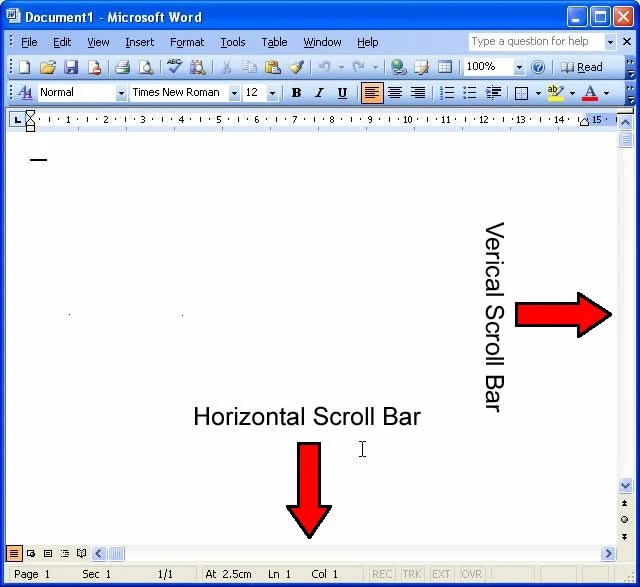This screenshot has height=587, width=640.
Task: Apply red font color
Action: pos(590,93)
